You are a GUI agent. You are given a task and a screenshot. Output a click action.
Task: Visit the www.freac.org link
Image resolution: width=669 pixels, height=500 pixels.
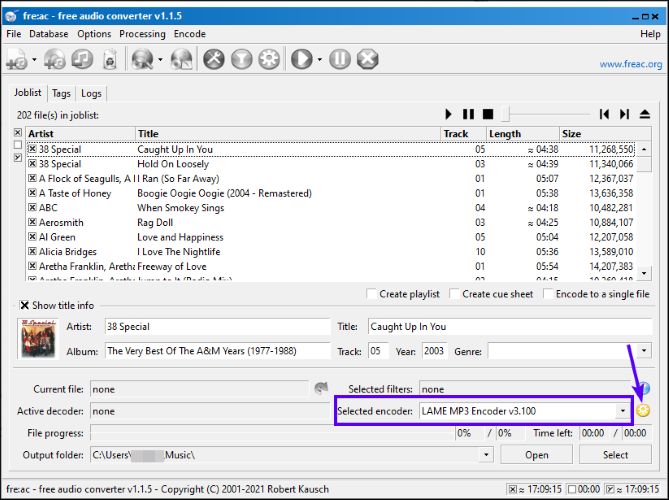pyautogui.click(x=631, y=64)
